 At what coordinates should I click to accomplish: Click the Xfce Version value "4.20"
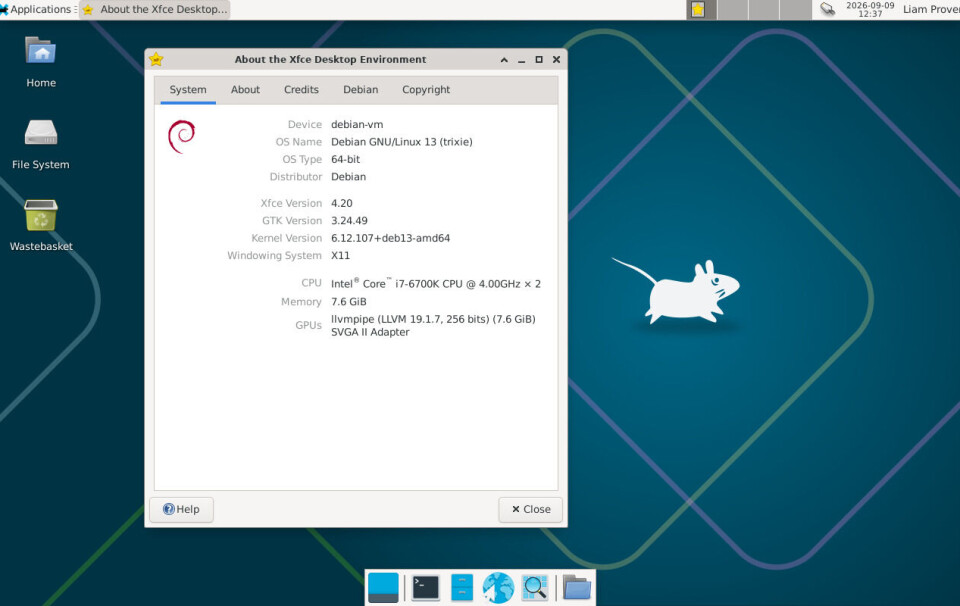342,203
